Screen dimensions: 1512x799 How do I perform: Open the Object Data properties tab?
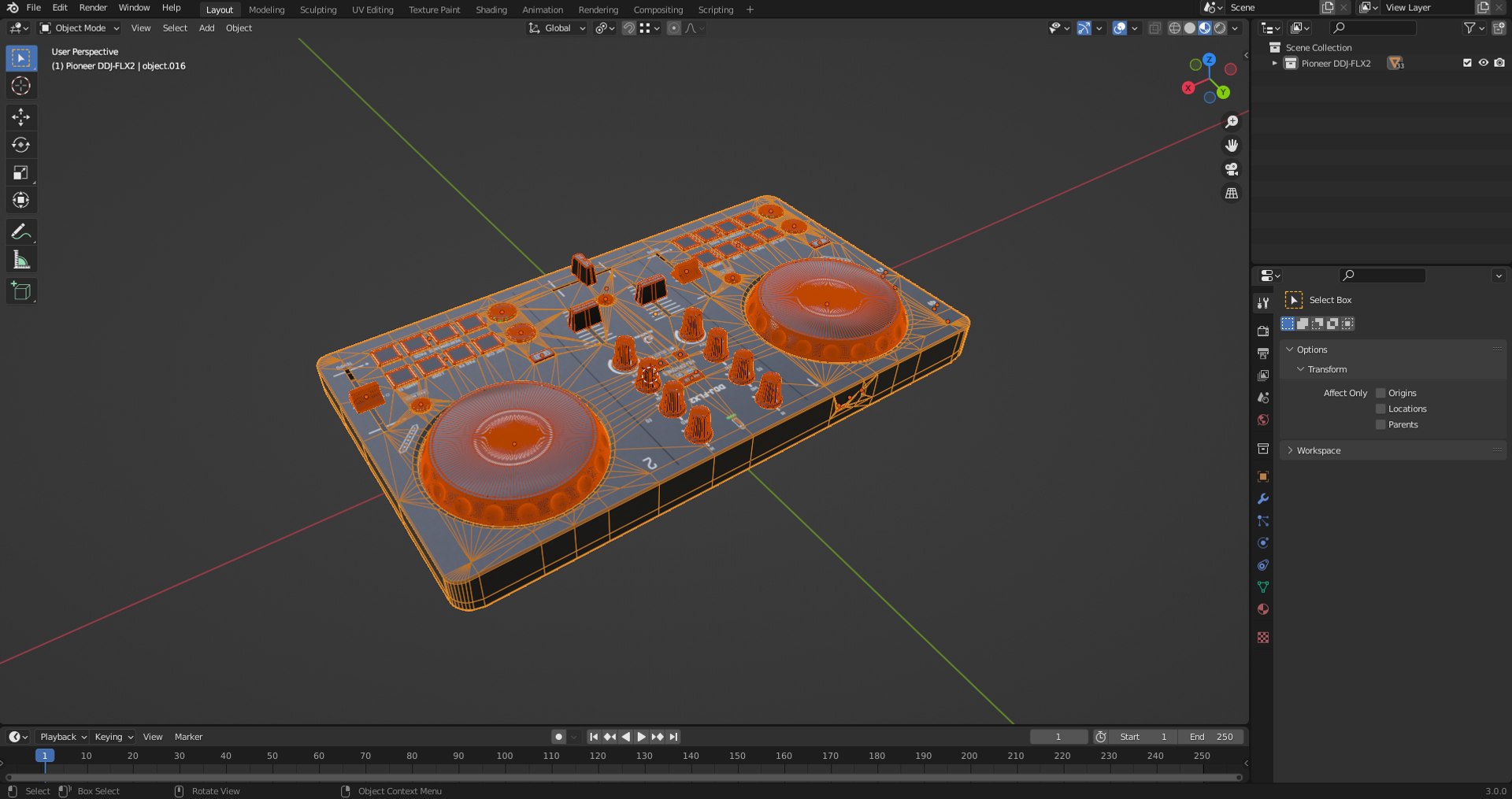(1263, 587)
